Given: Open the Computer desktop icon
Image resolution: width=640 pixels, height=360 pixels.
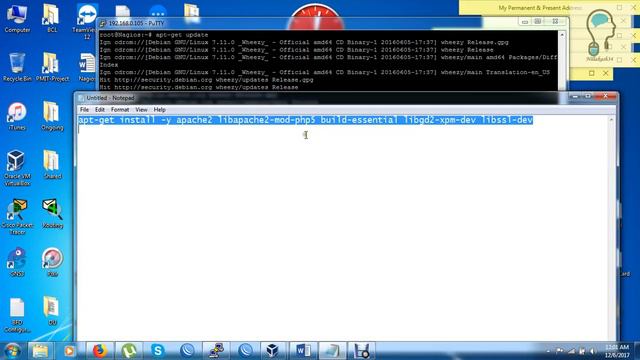Looking at the screenshot, I should [x=17, y=18].
